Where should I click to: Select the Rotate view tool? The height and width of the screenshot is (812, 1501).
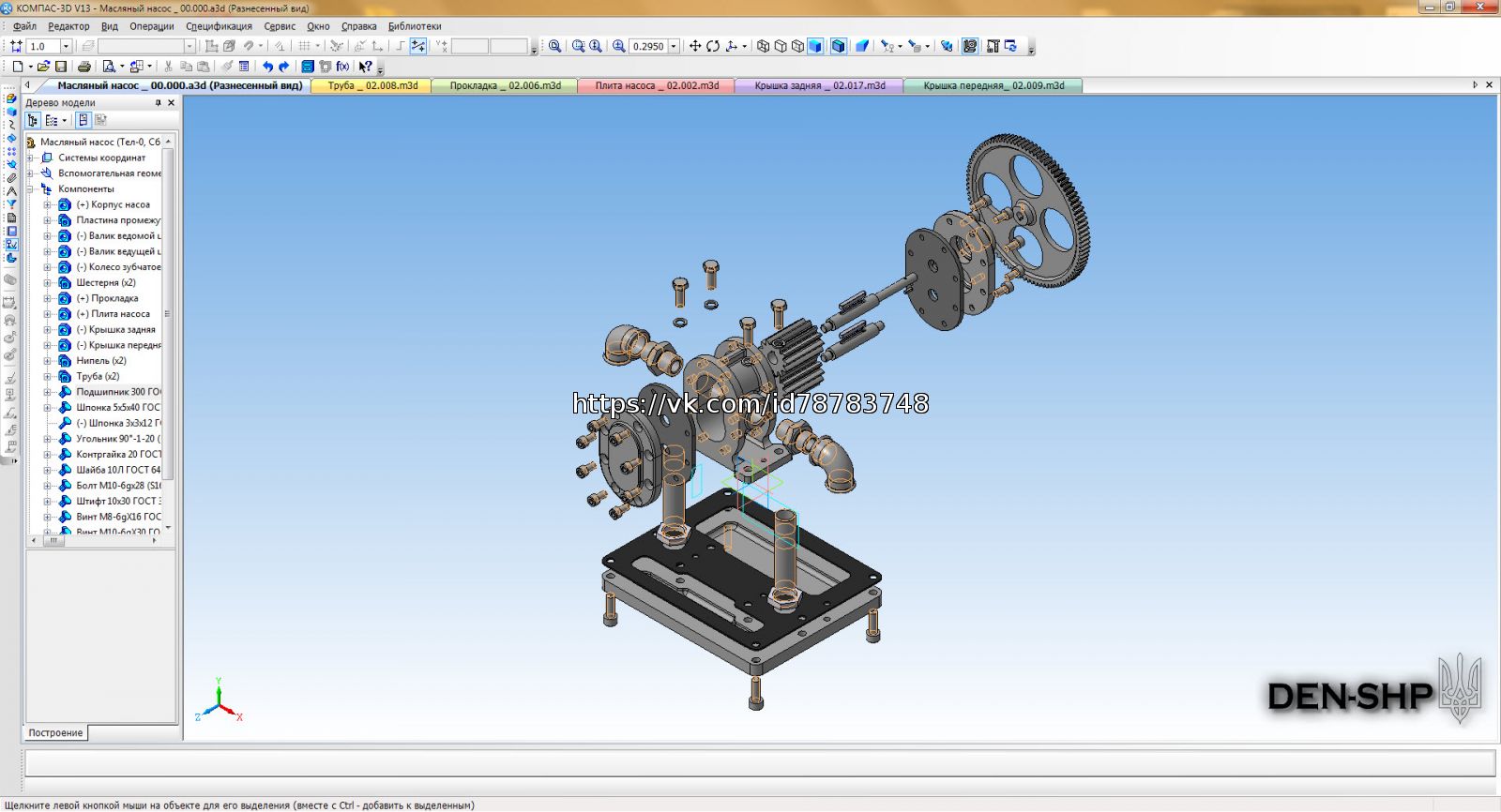pos(713,46)
